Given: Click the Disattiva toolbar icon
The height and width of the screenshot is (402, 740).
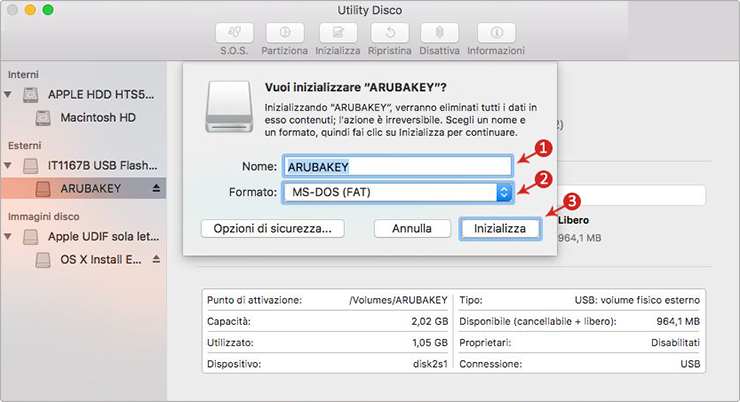Looking at the screenshot, I should point(439,33).
